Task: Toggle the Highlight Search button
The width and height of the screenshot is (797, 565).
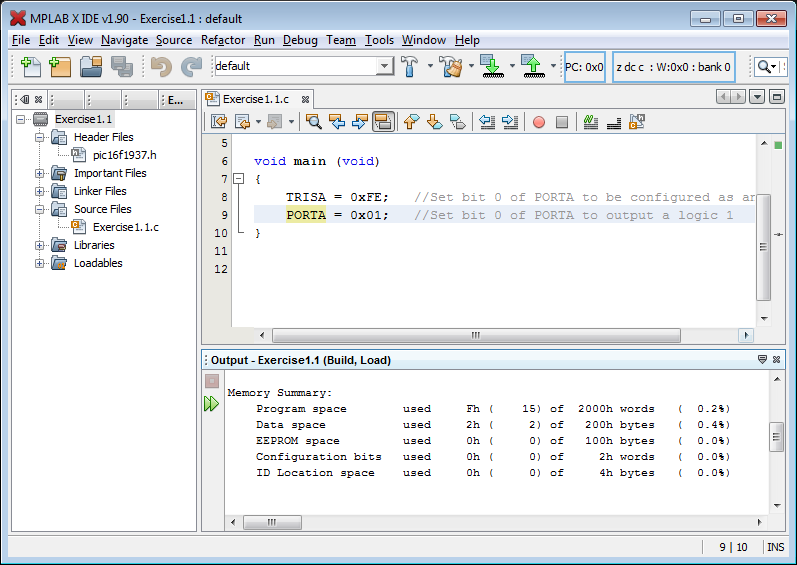Action: click(x=383, y=121)
